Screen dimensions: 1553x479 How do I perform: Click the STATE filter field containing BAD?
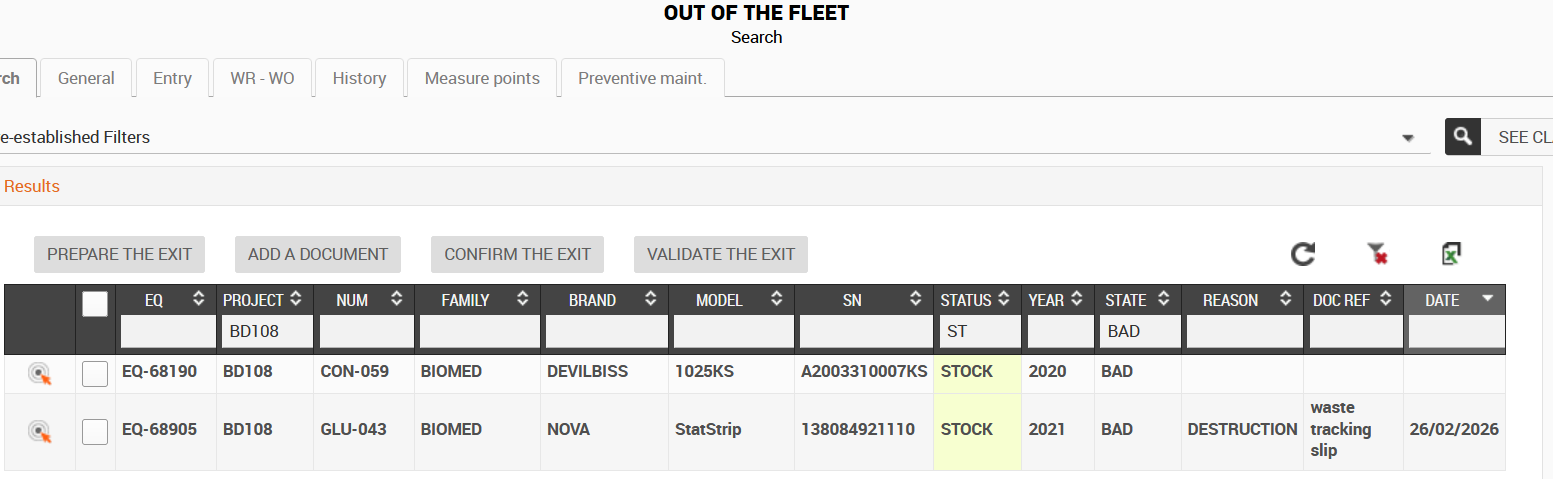[1139, 331]
